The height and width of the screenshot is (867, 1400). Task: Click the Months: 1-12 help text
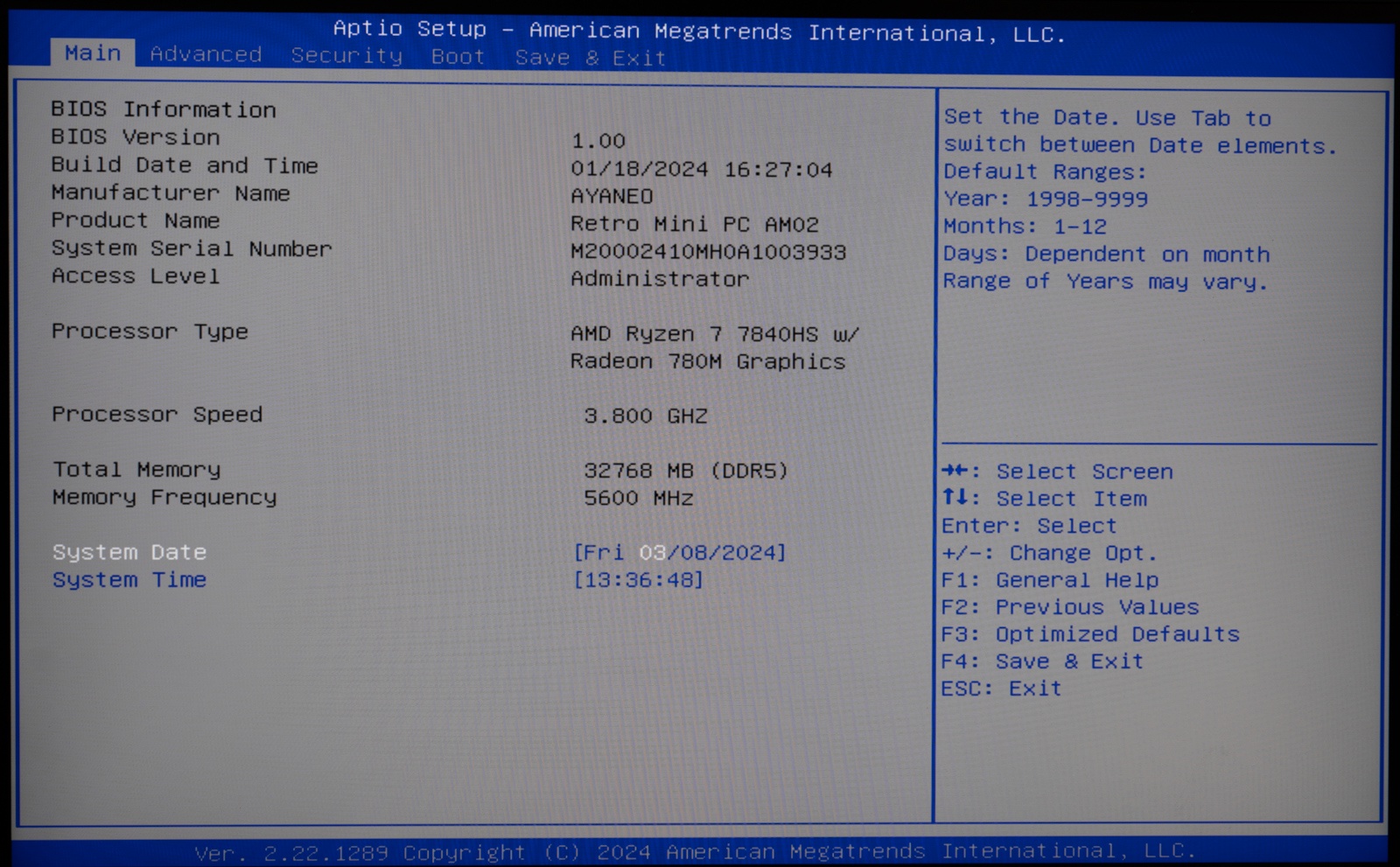point(1025,227)
